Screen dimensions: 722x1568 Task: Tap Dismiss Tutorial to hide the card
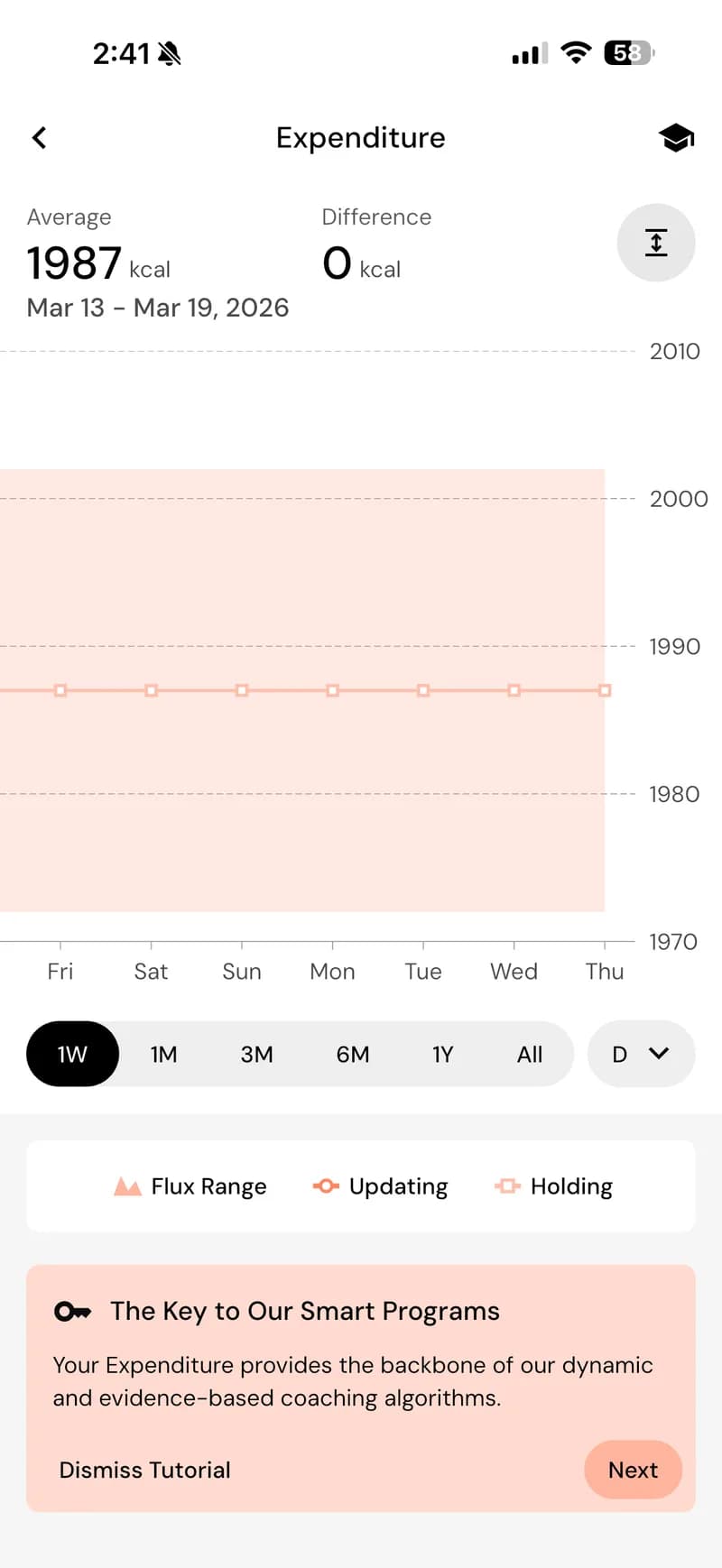click(144, 1470)
